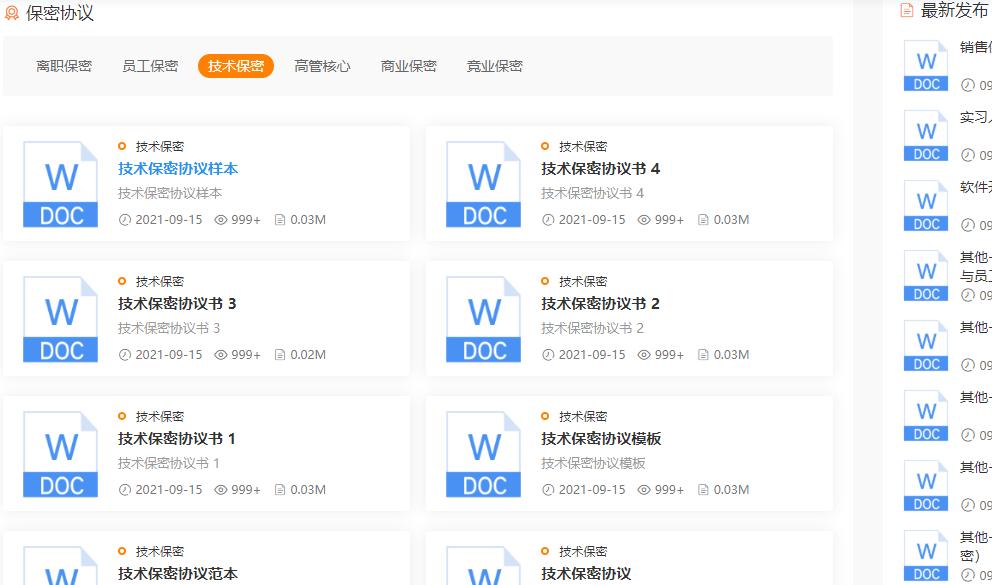Click the DOC file icon for 技术保密协议书 4
Screen dimensions: 992x585
482,185
